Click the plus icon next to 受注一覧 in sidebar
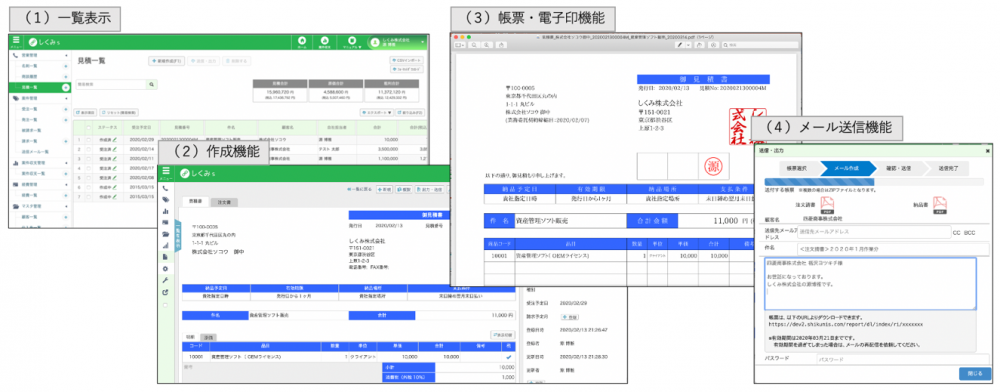Viewport: 1000px width, 392px height. (x=66, y=110)
